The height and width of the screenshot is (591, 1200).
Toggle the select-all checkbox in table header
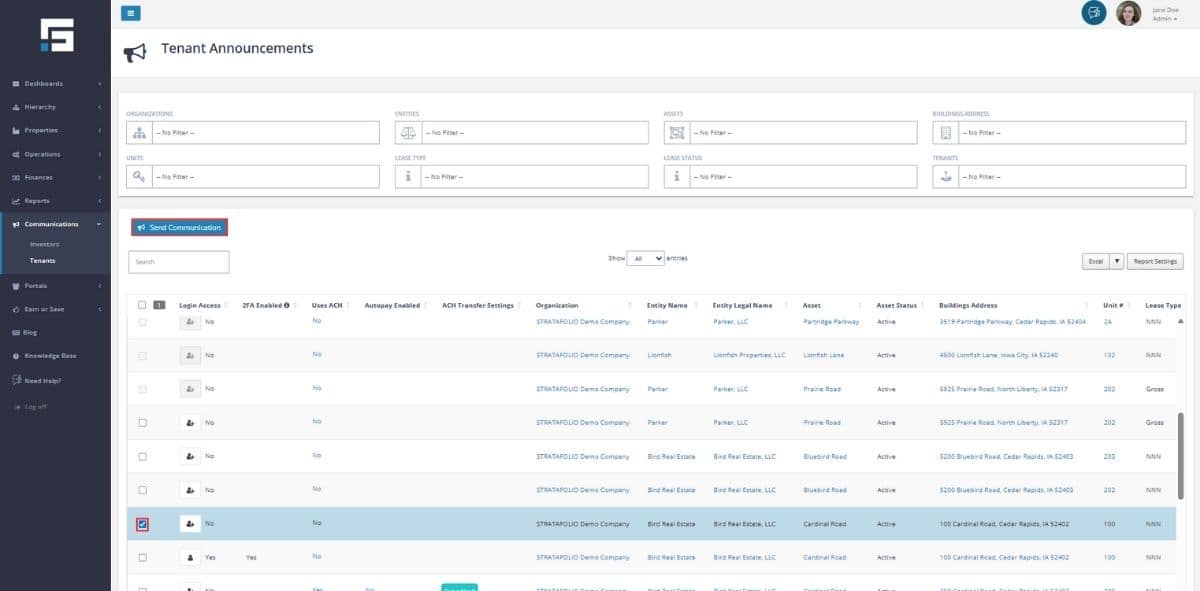coord(142,305)
